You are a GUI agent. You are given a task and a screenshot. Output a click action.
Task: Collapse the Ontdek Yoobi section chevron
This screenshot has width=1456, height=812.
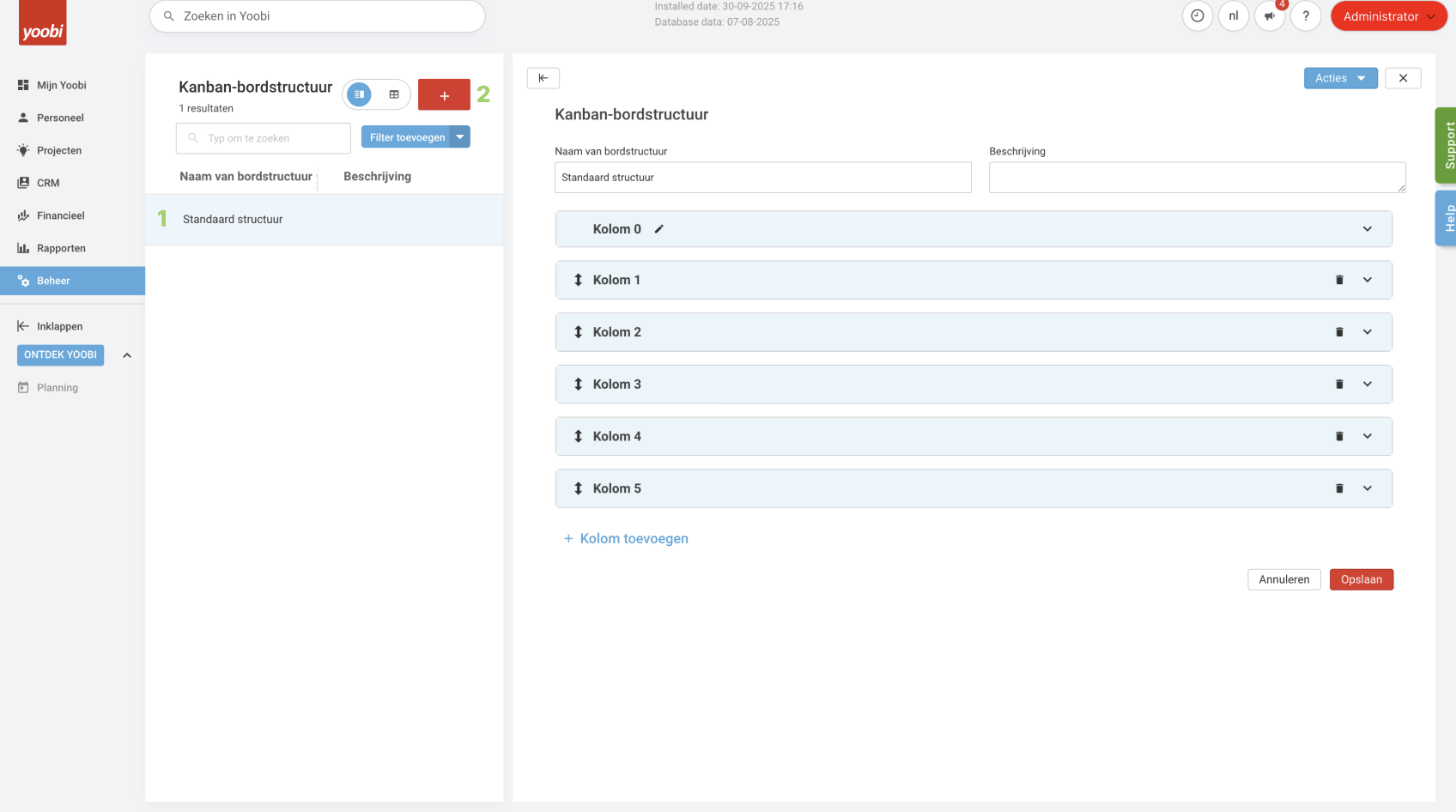127,355
